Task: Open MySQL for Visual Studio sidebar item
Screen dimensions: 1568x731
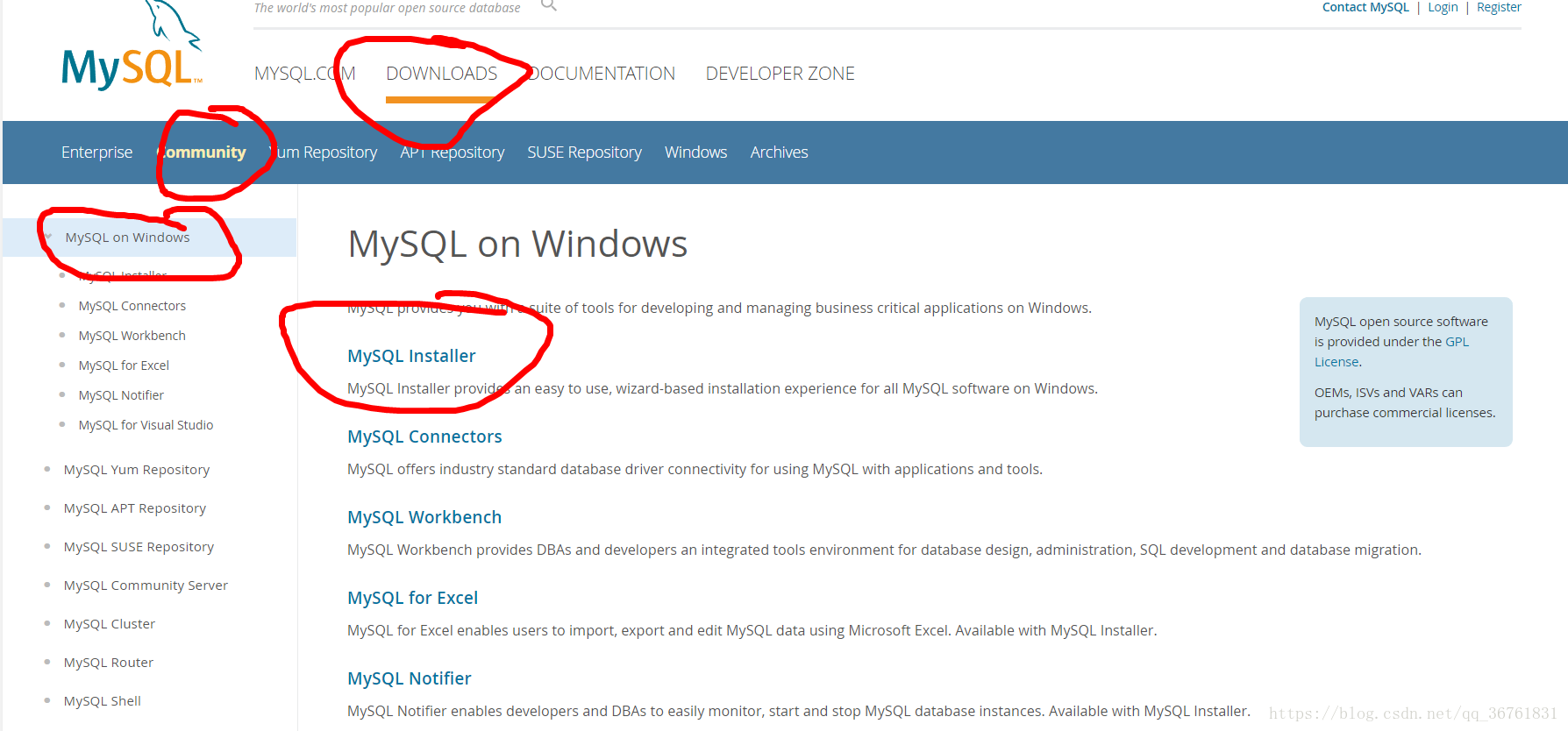Action: click(146, 425)
